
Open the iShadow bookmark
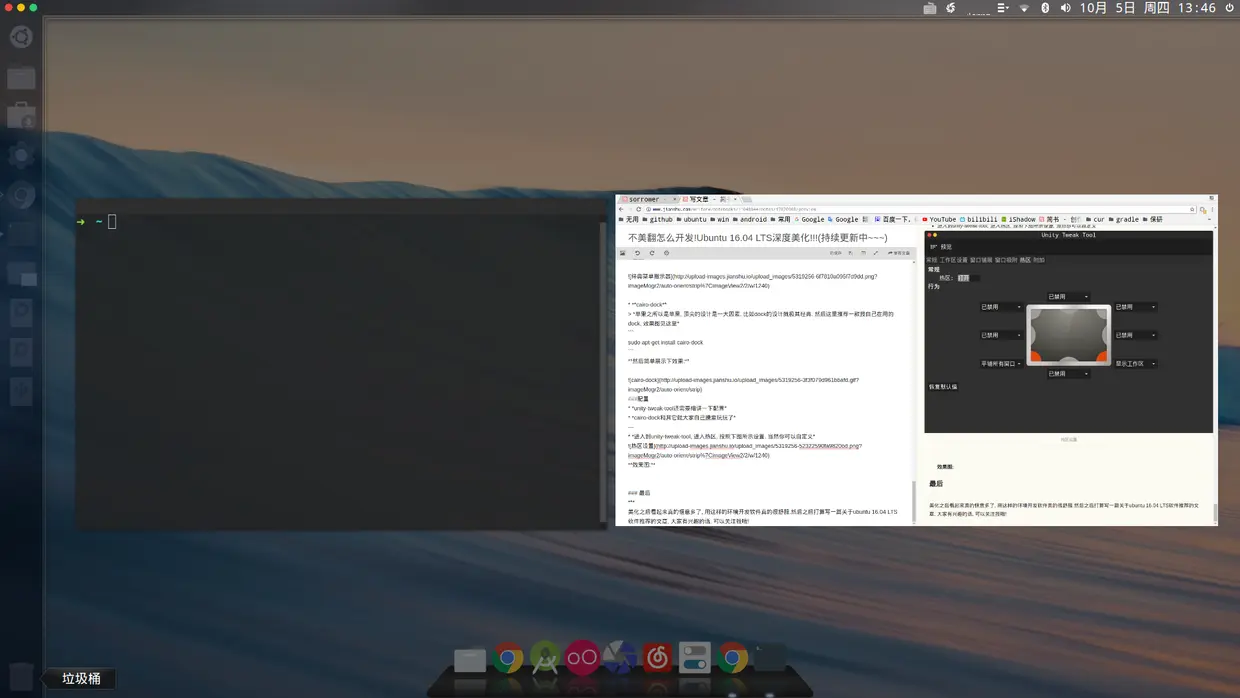tap(1020, 219)
